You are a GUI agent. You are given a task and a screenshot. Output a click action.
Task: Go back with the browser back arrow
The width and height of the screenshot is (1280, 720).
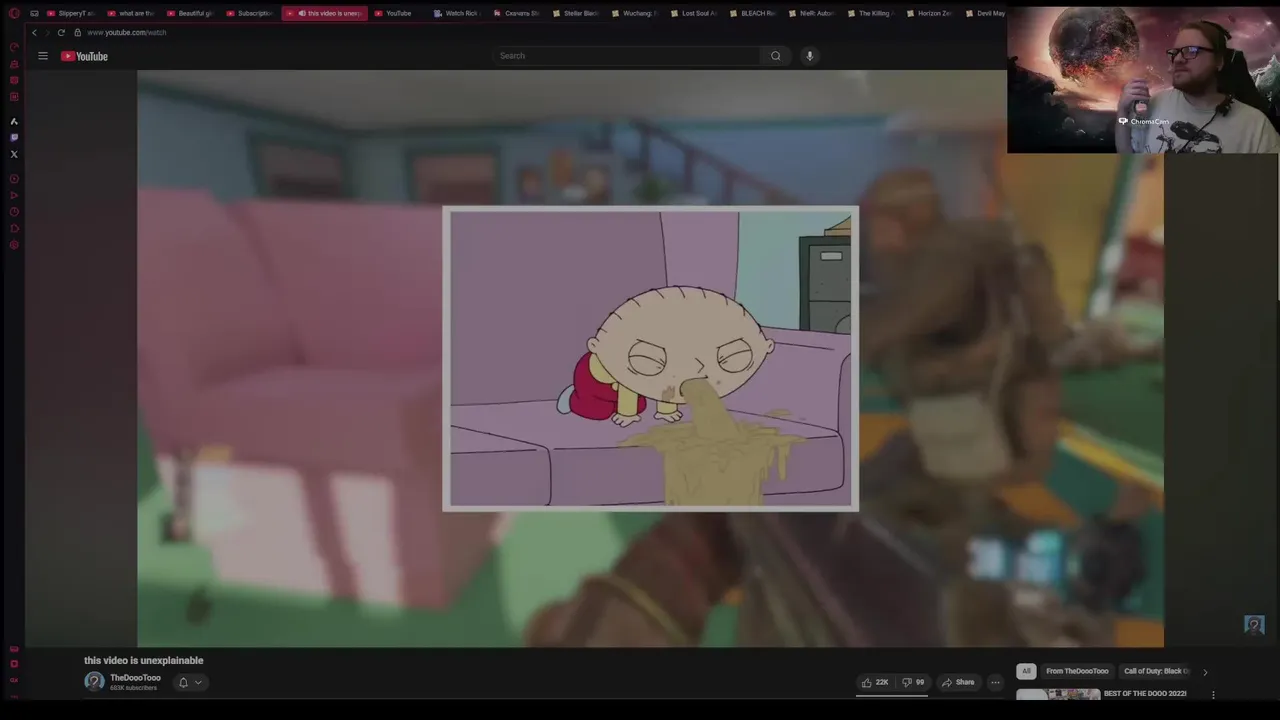(34, 32)
